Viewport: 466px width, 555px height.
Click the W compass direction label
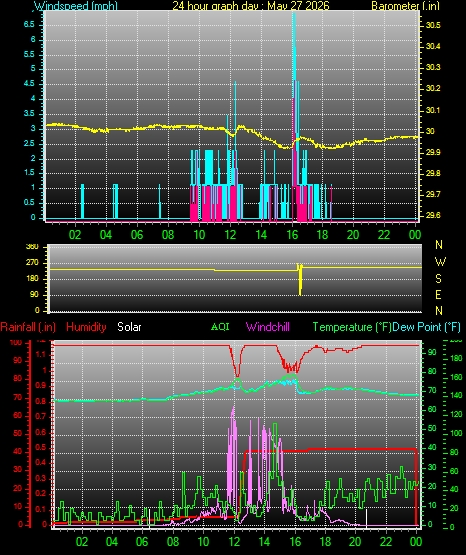click(x=440, y=262)
